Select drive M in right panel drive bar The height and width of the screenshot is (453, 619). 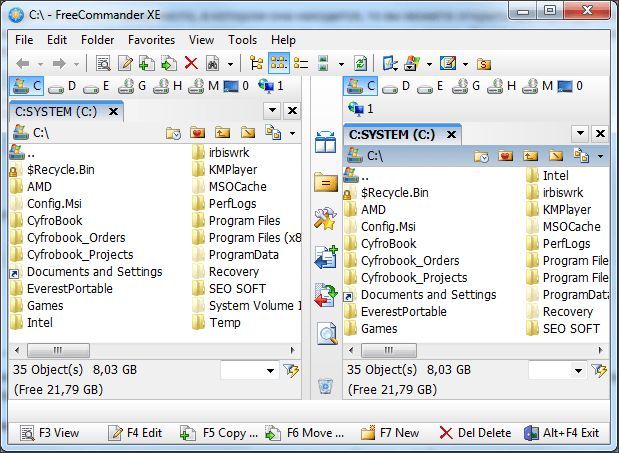tap(537, 86)
